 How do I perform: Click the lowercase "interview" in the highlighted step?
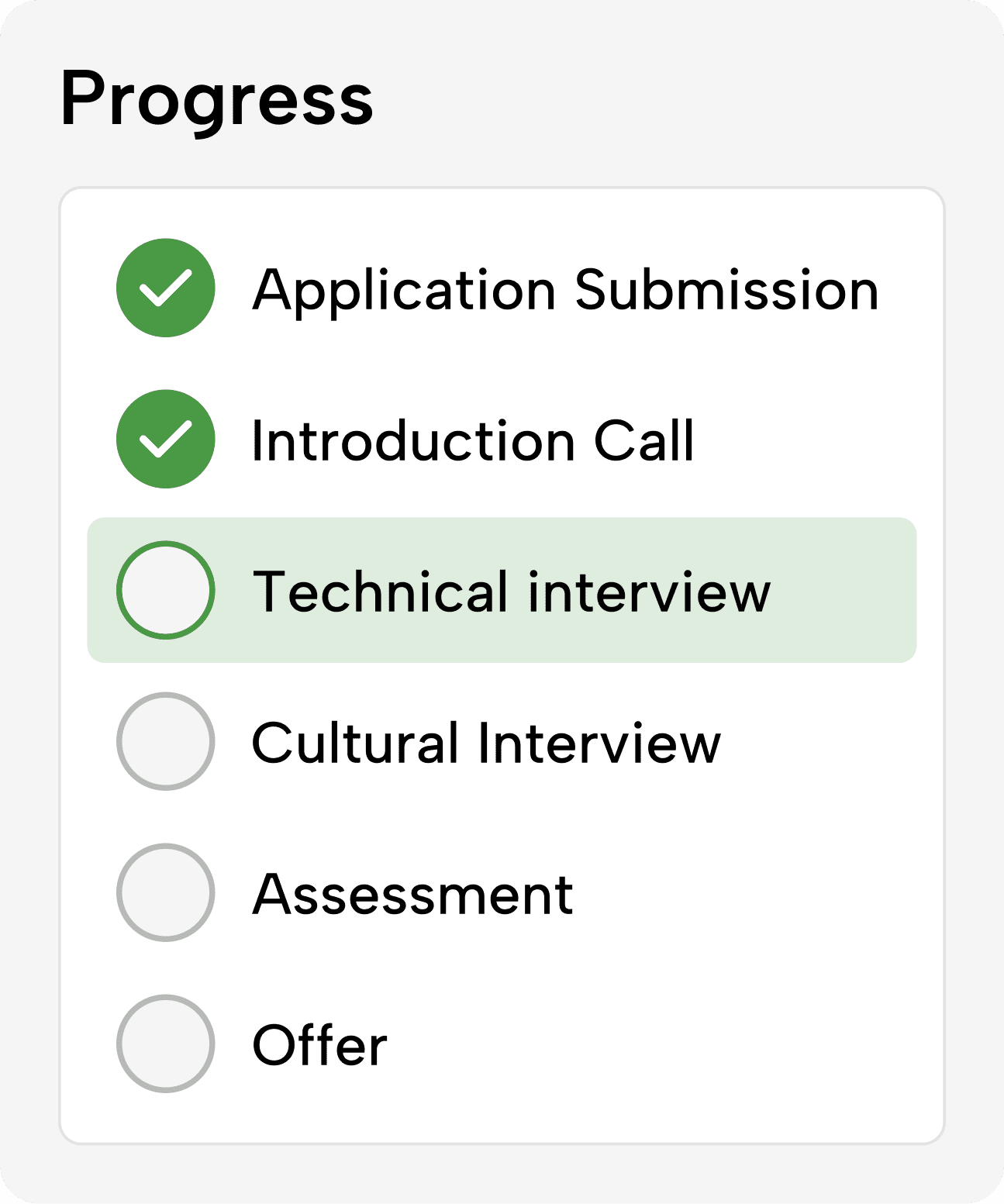click(x=650, y=592)
